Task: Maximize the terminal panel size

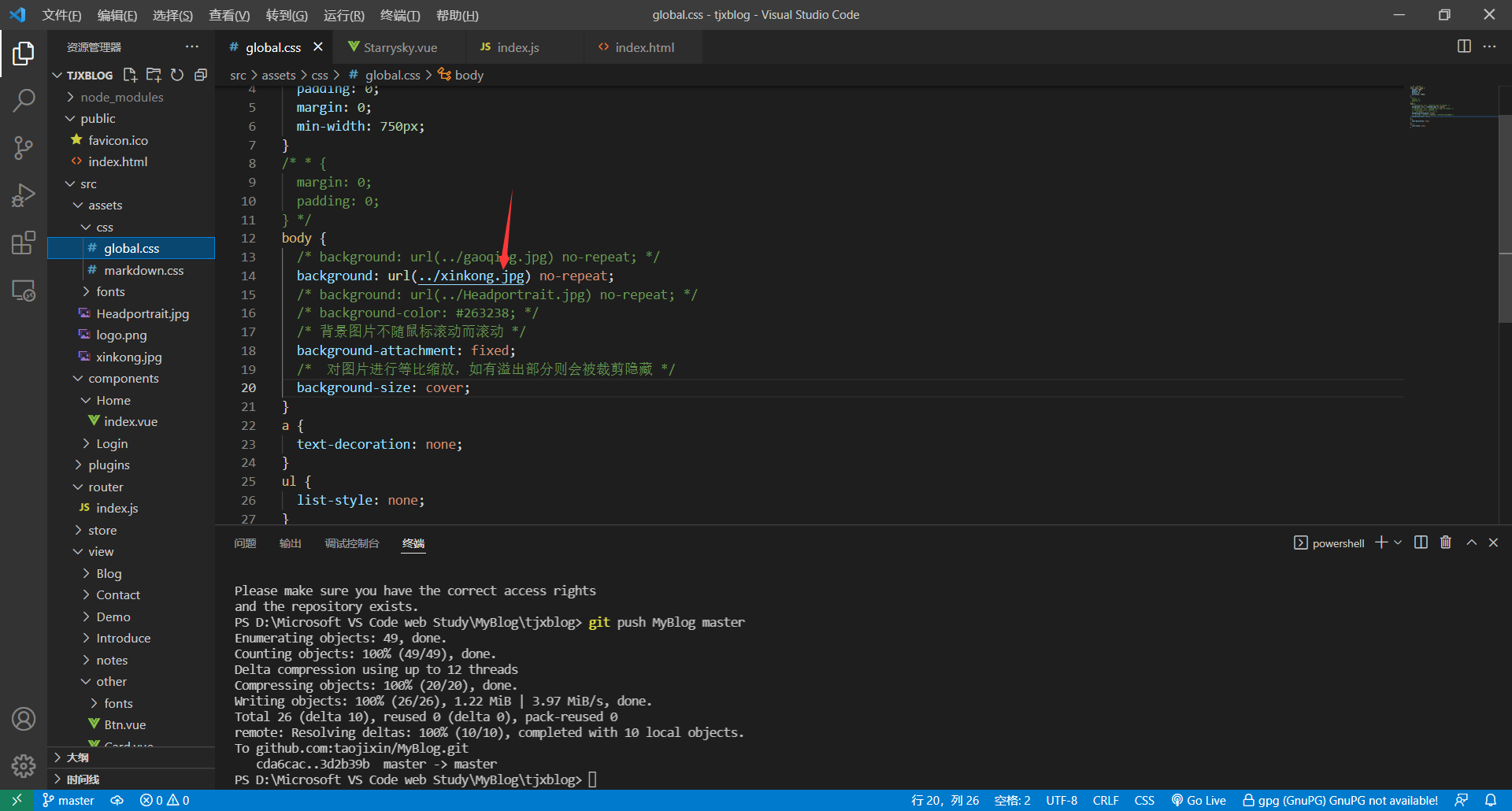Action: (x=1471, y=543)
